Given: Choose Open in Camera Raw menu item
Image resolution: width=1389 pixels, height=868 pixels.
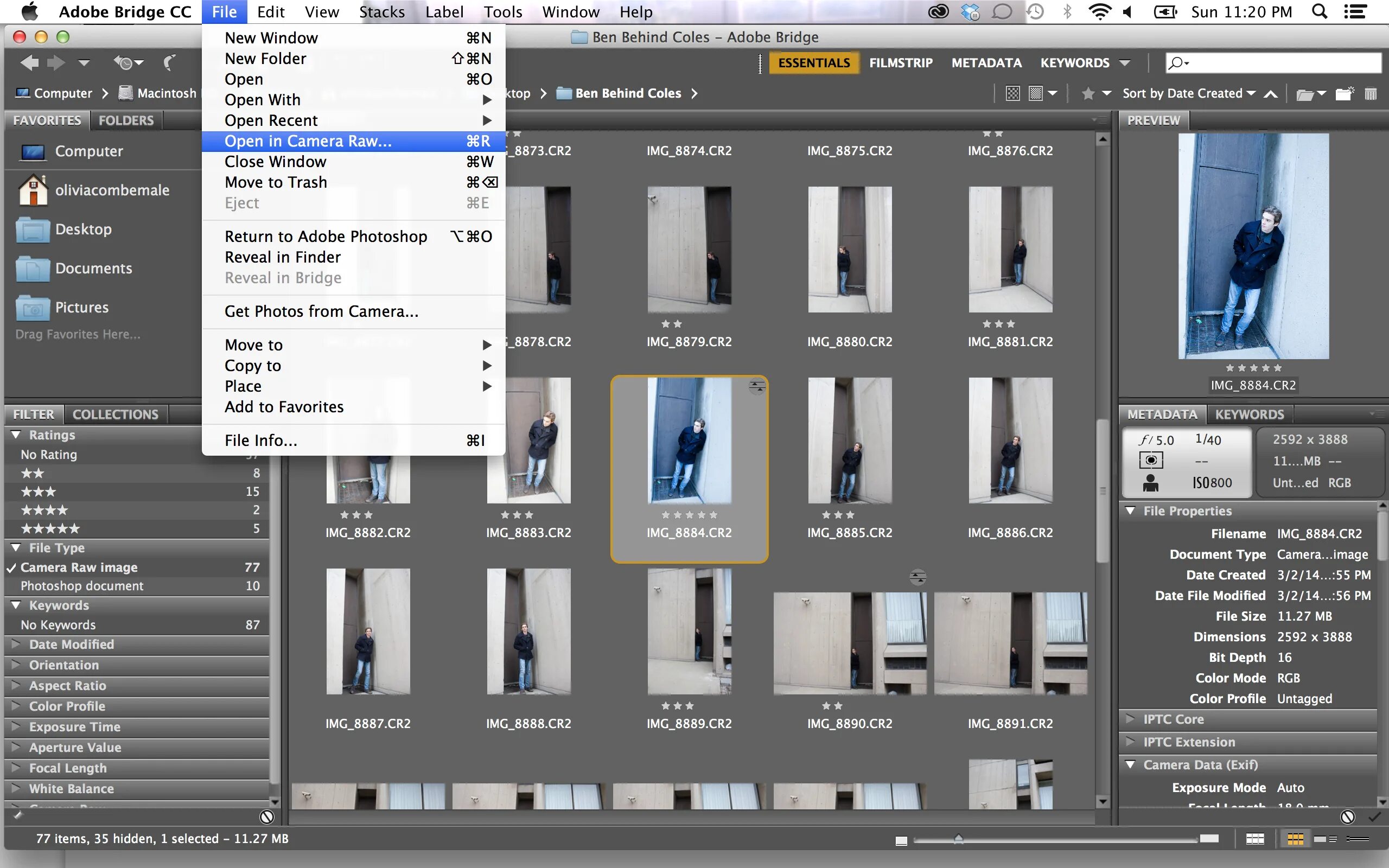Looking at the screenshot, I should click(308, 141).
